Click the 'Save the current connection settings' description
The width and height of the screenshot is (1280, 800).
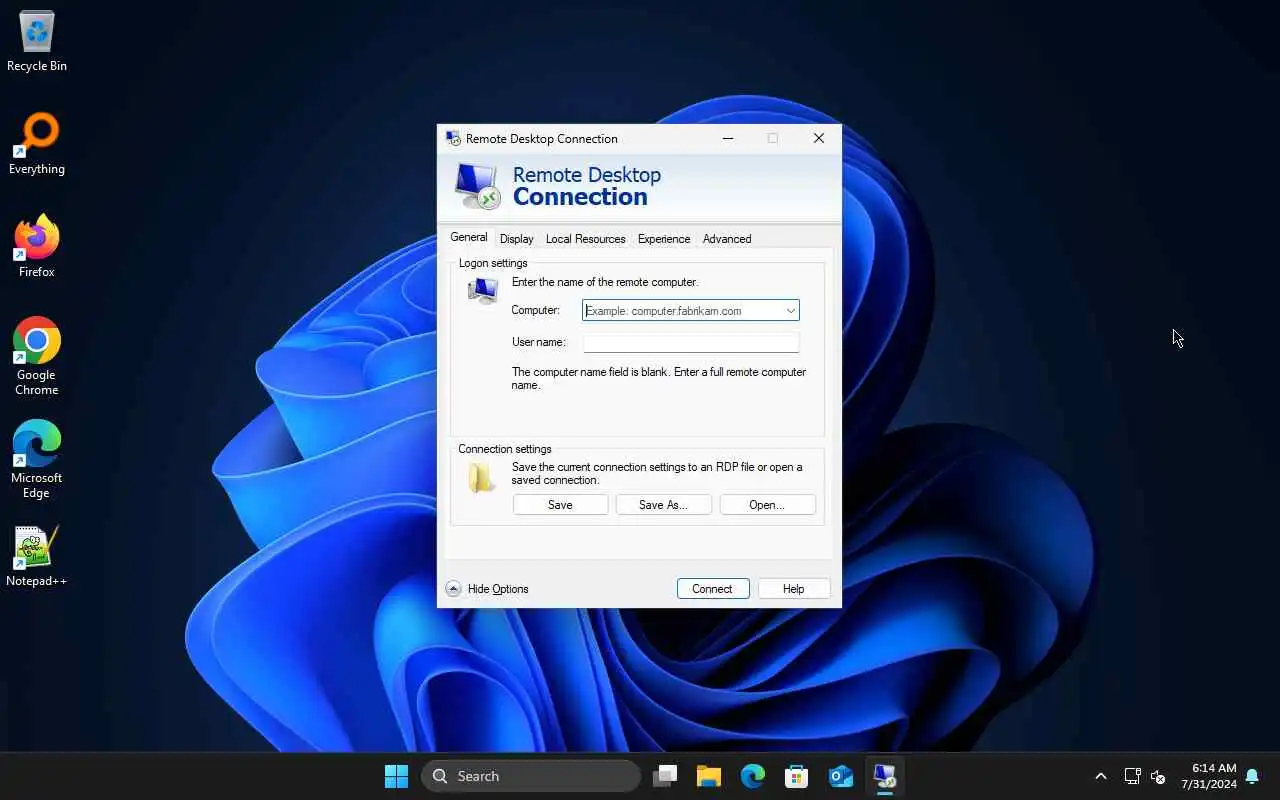point(657,473)
